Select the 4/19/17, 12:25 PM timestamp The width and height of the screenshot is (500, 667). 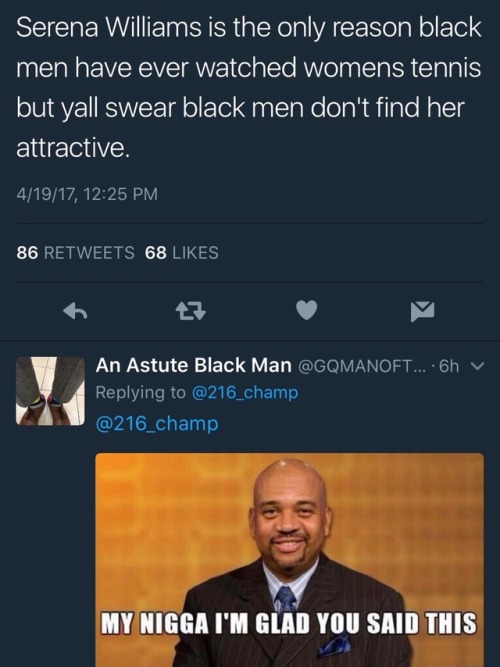tap(87, 194)
